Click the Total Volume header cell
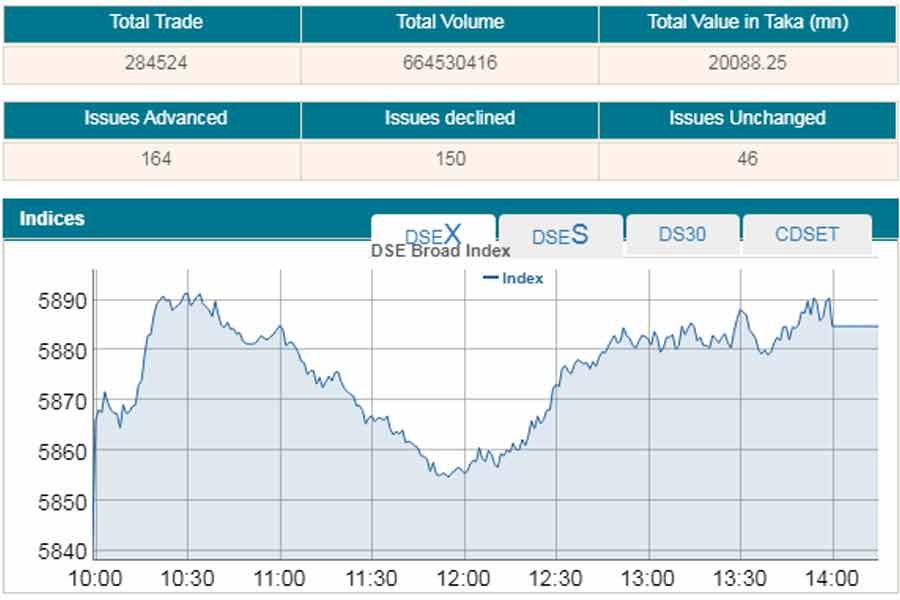This screenshot has width=900, height=600. click(450, 22)
